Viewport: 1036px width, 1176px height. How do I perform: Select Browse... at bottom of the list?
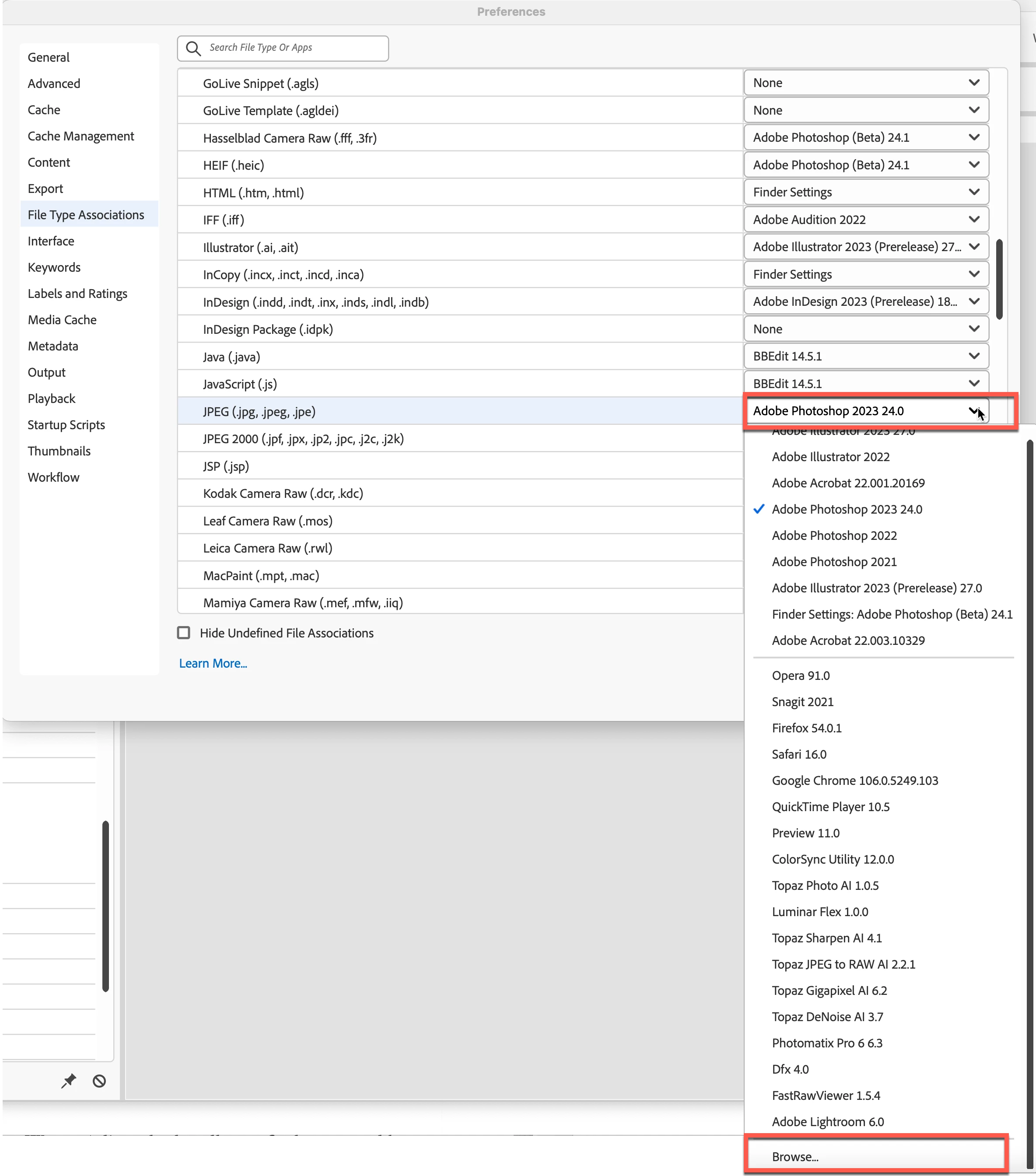795,1156
